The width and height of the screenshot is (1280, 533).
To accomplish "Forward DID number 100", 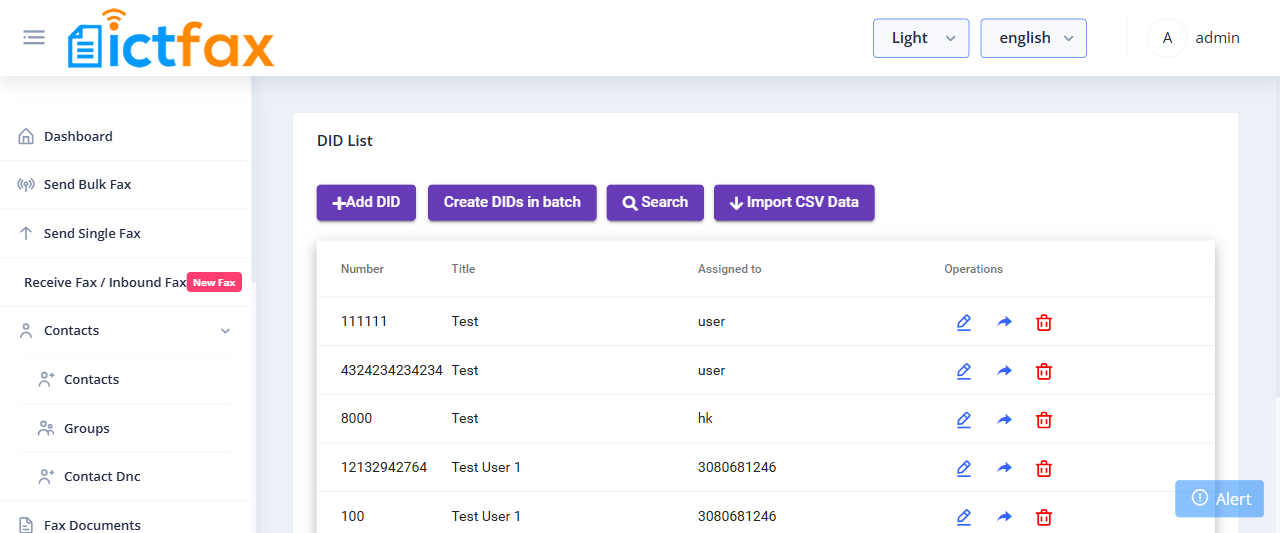I will tap(1004, 517).
